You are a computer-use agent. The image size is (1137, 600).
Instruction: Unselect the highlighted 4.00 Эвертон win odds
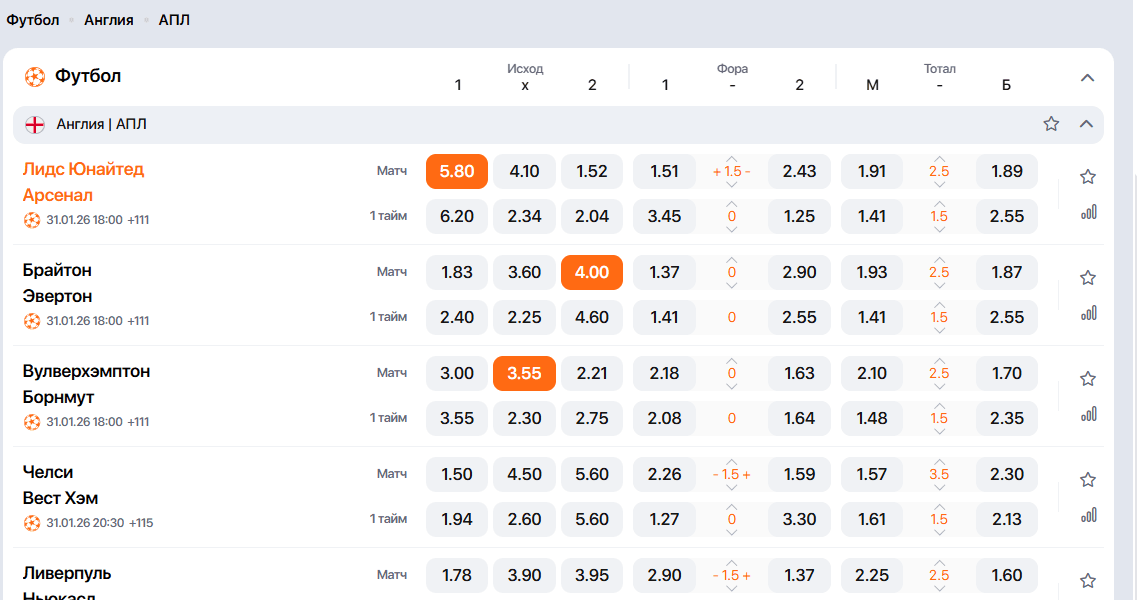[592, 272]
